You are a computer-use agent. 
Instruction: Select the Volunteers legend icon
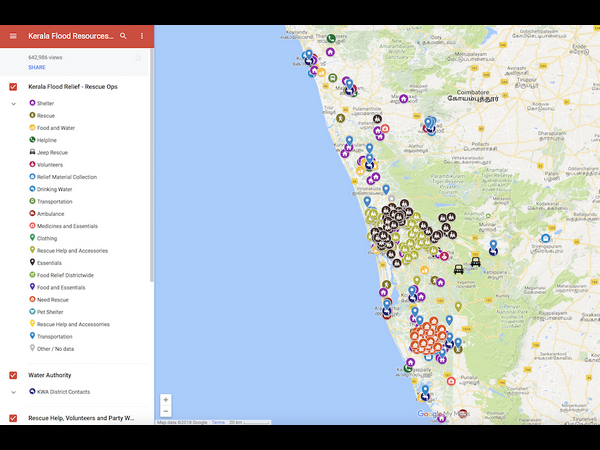[32, 164]
